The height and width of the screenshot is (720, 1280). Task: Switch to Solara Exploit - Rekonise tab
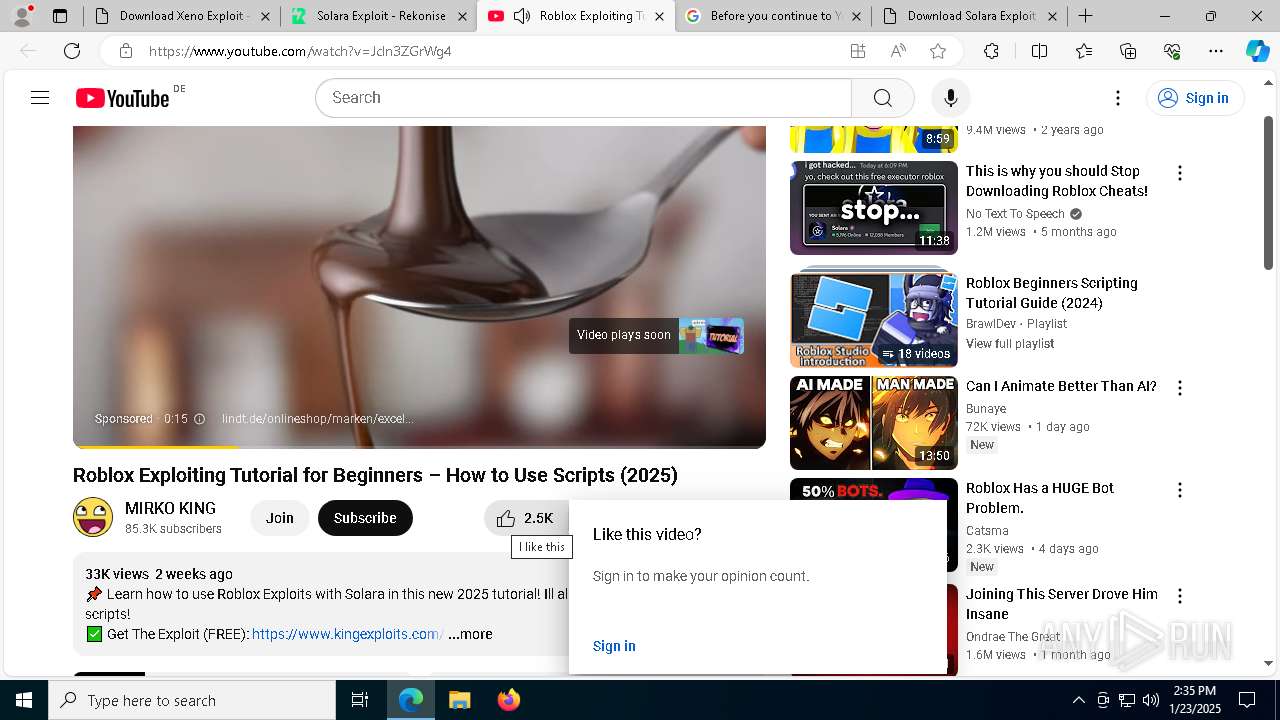click(379, 16)
